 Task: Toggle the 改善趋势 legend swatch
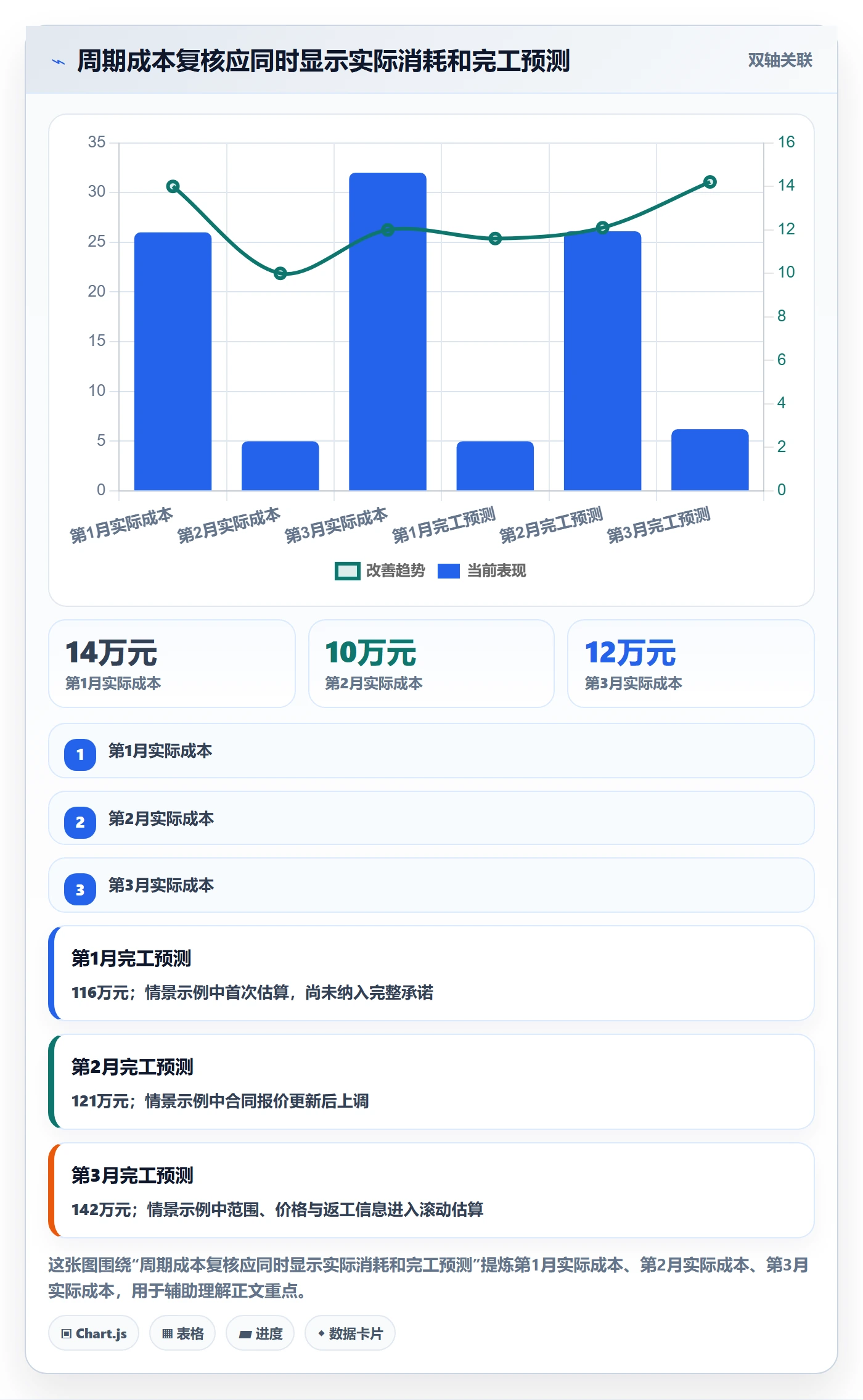point(347,571)
